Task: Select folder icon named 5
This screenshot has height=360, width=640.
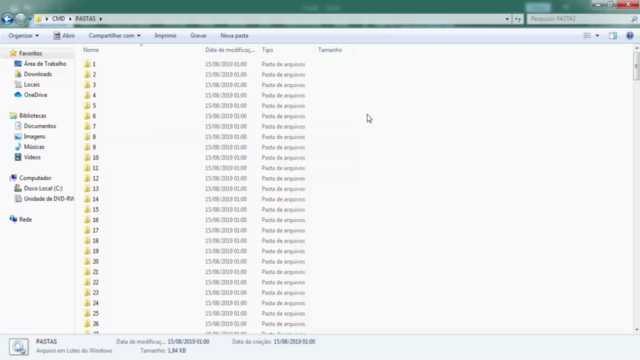Action: pyautogui.click(x=87, y=106)
